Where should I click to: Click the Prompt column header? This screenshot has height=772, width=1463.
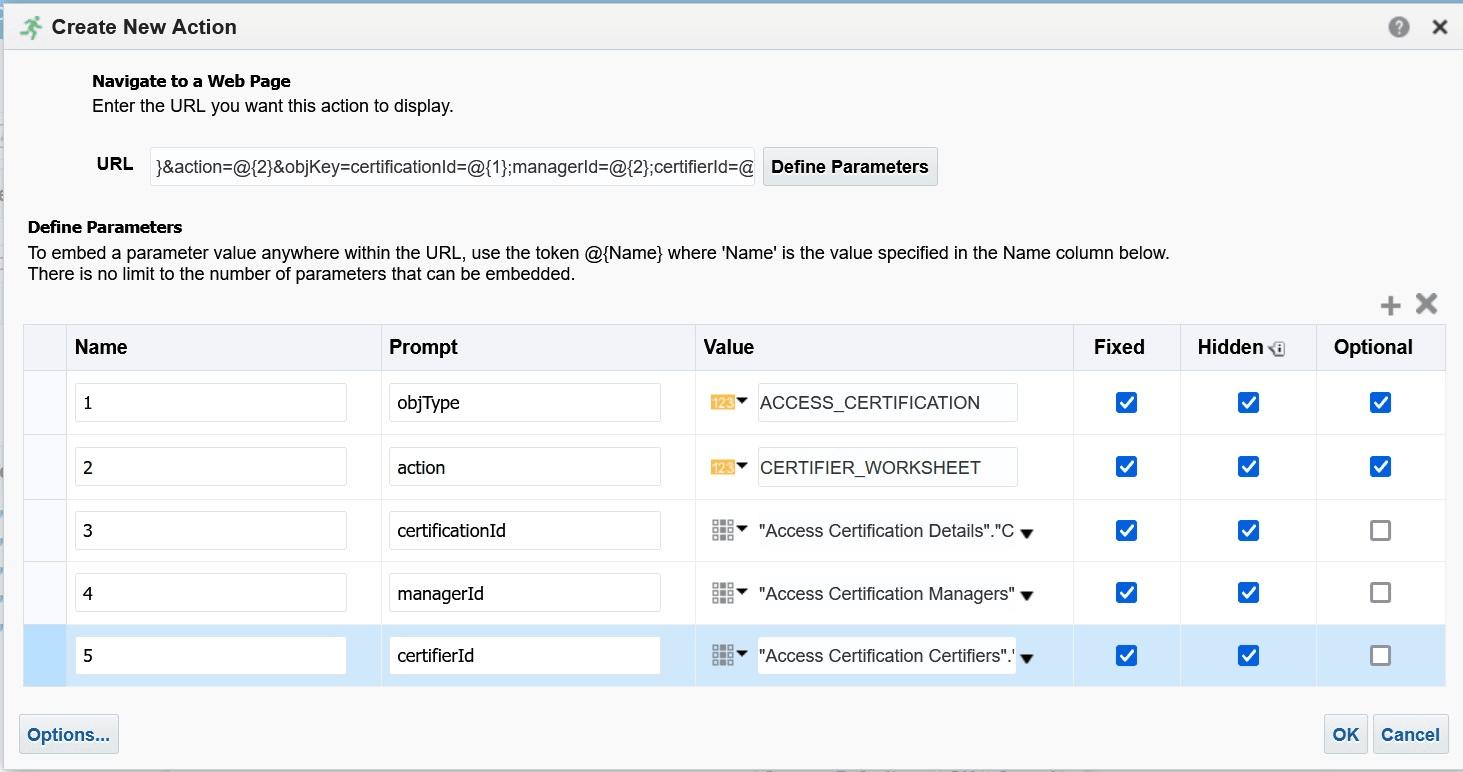click(x=538, y=347)
